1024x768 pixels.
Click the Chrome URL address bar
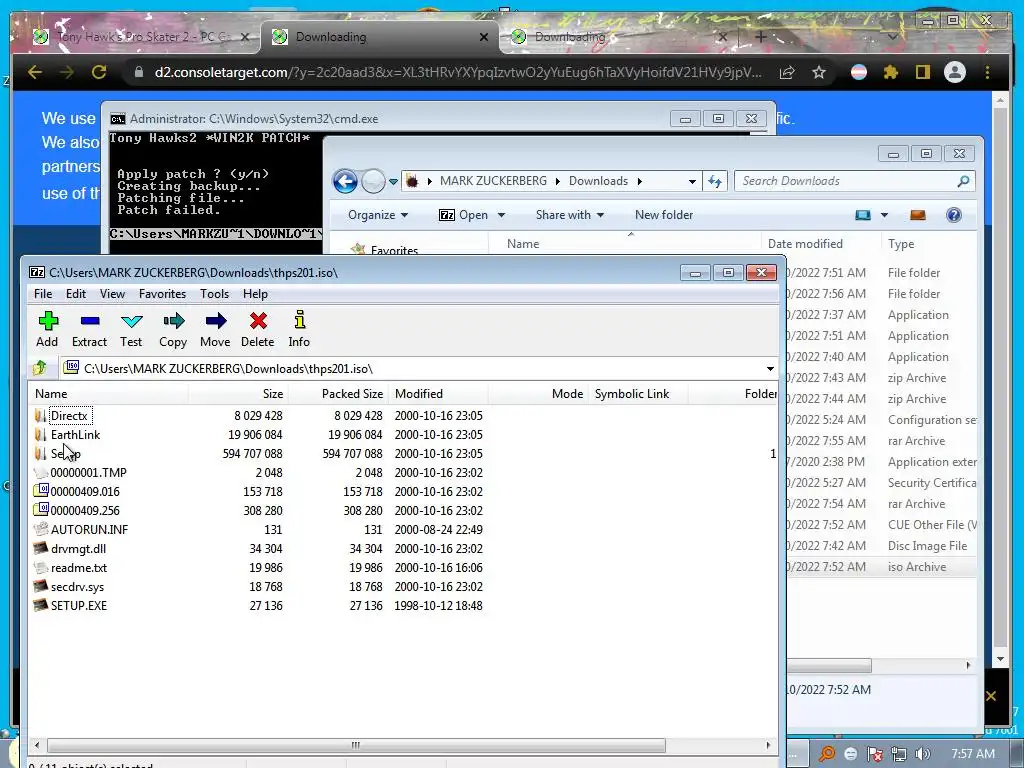pyautogui.click(x=458, y=72)
